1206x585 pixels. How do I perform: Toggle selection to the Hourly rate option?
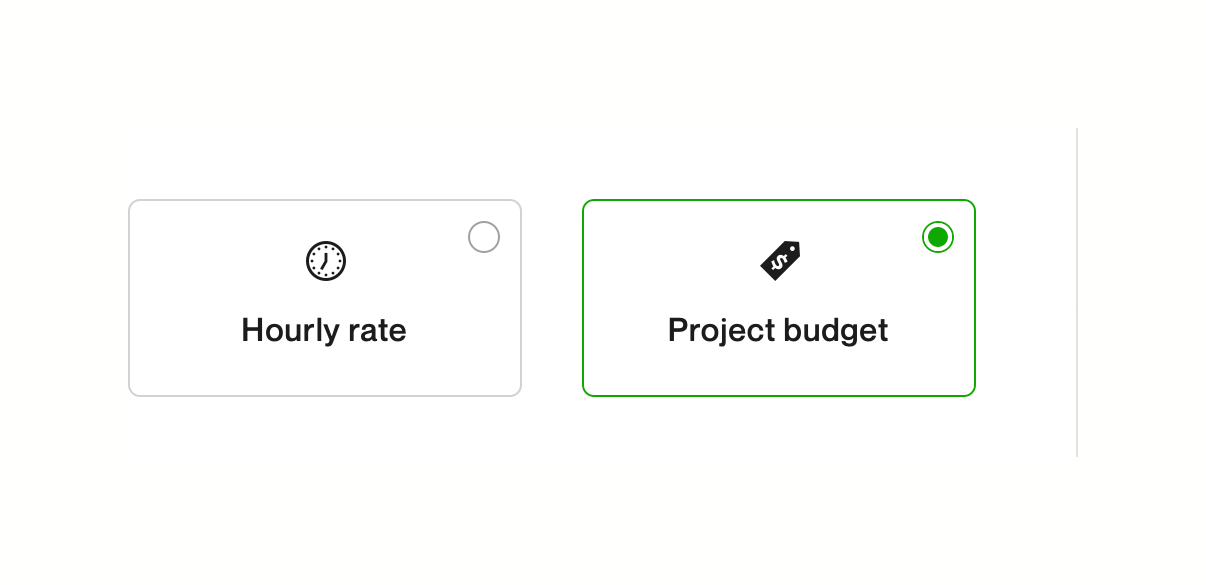325,297
